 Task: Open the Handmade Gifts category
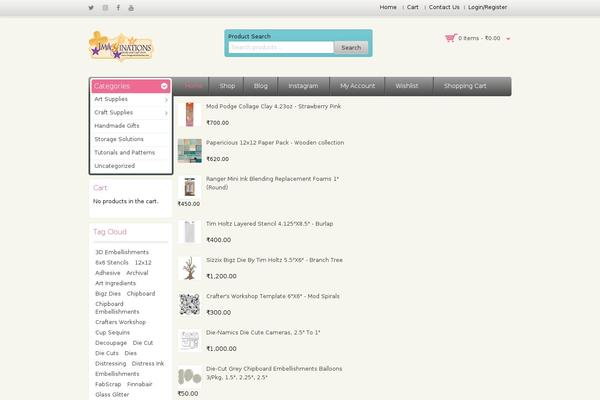point(117,126)
